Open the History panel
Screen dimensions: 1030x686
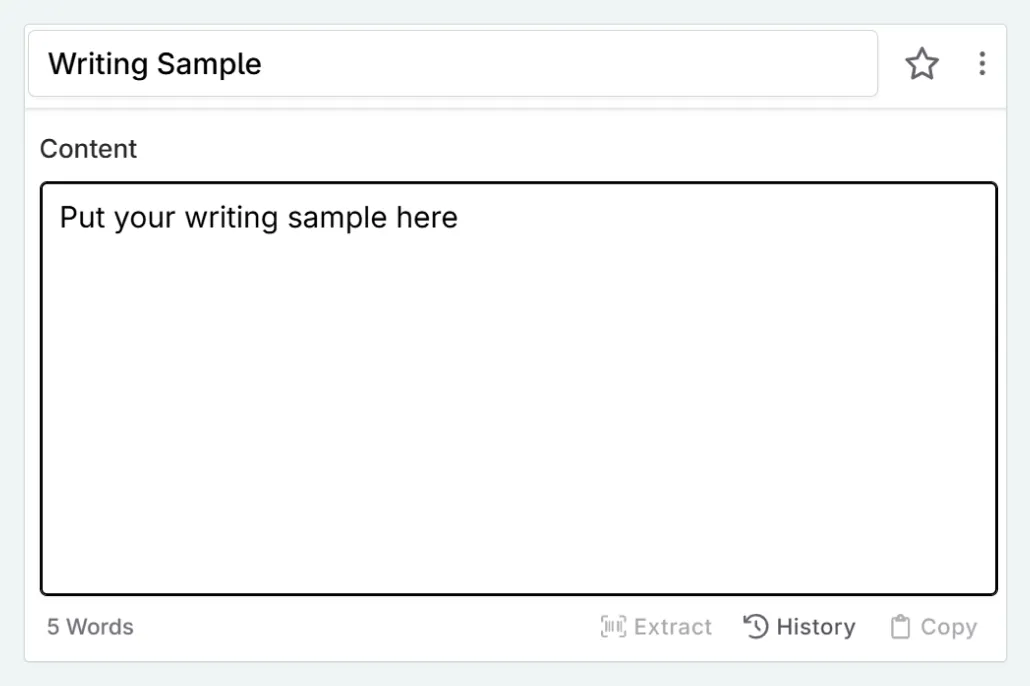pos(798,626)
